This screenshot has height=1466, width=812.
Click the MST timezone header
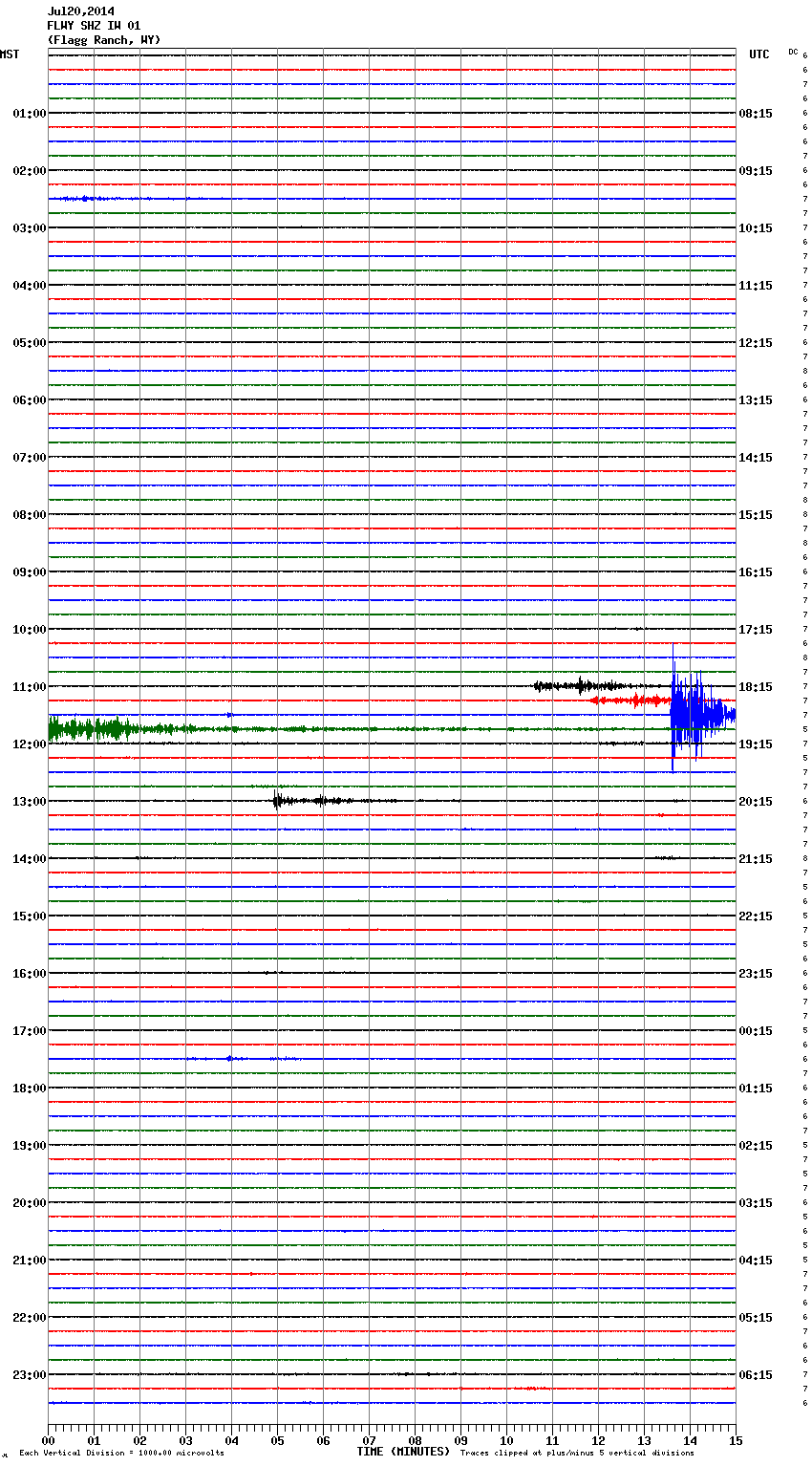10,54
